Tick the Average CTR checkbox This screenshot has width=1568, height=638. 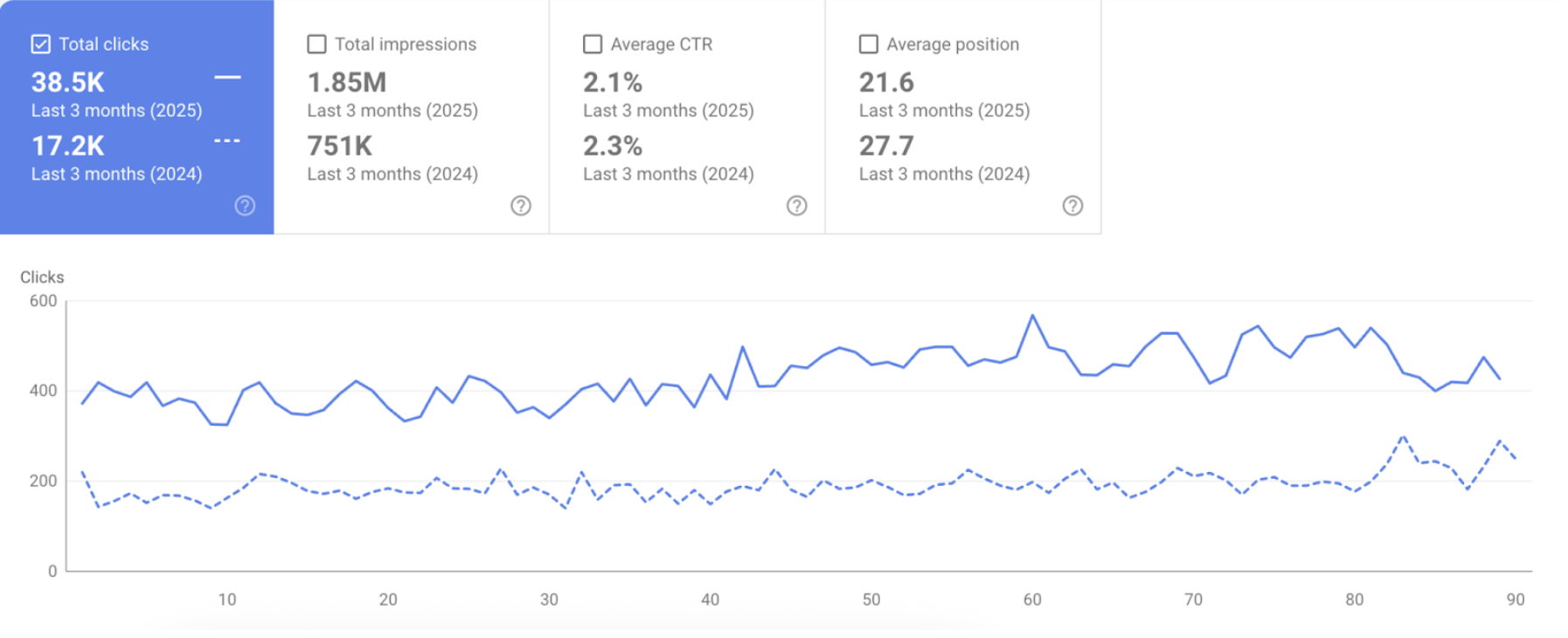[593, 45]
